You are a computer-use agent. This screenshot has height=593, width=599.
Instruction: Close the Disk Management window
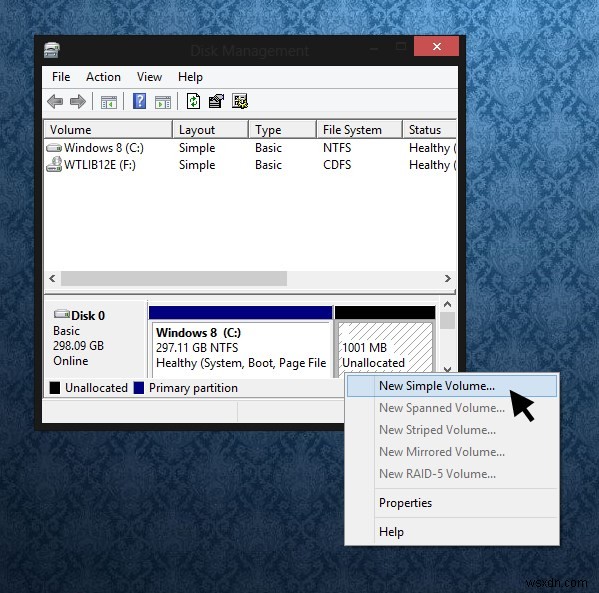click(x=437, y=47)
